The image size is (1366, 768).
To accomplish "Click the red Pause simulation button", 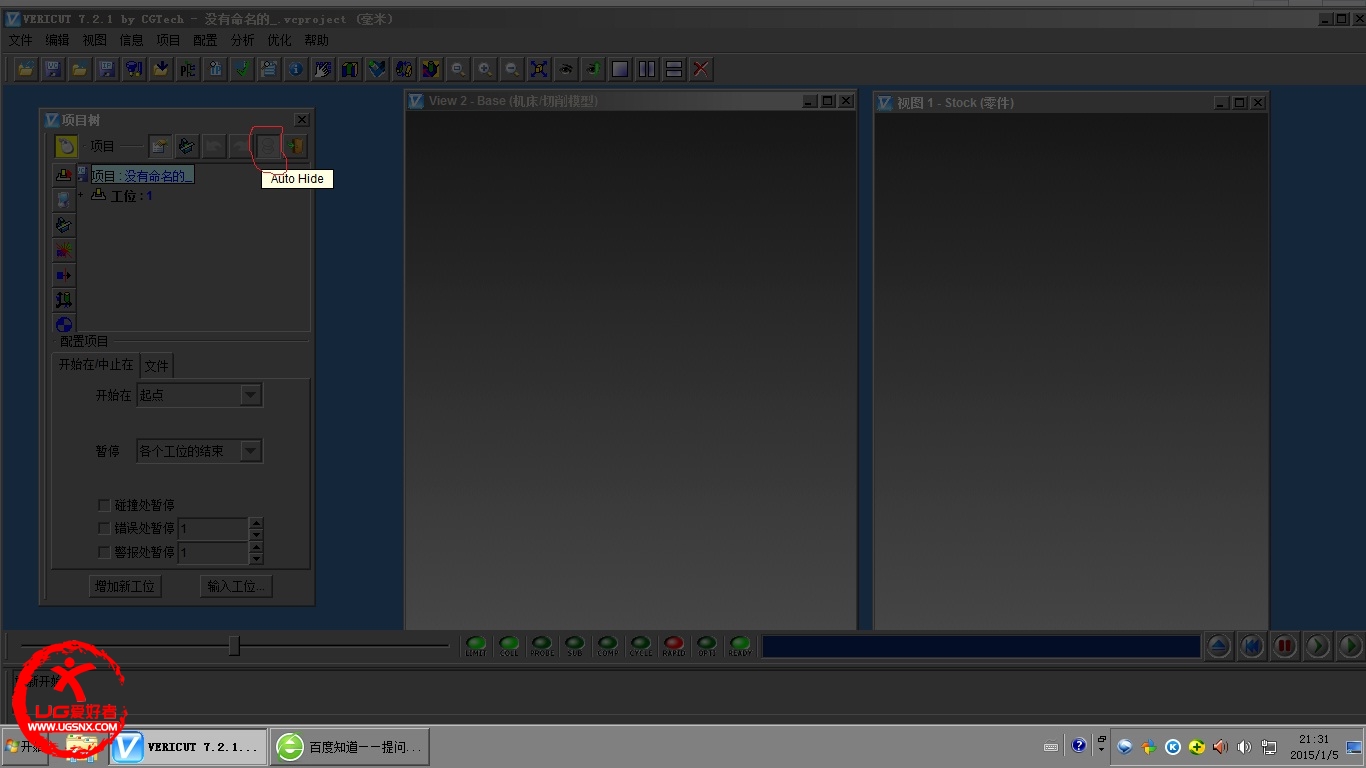I will coord(1285,646).
